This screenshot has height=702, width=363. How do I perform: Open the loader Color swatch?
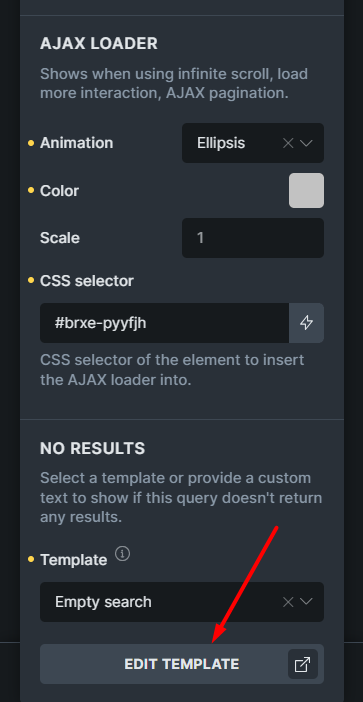pos(306,191)
